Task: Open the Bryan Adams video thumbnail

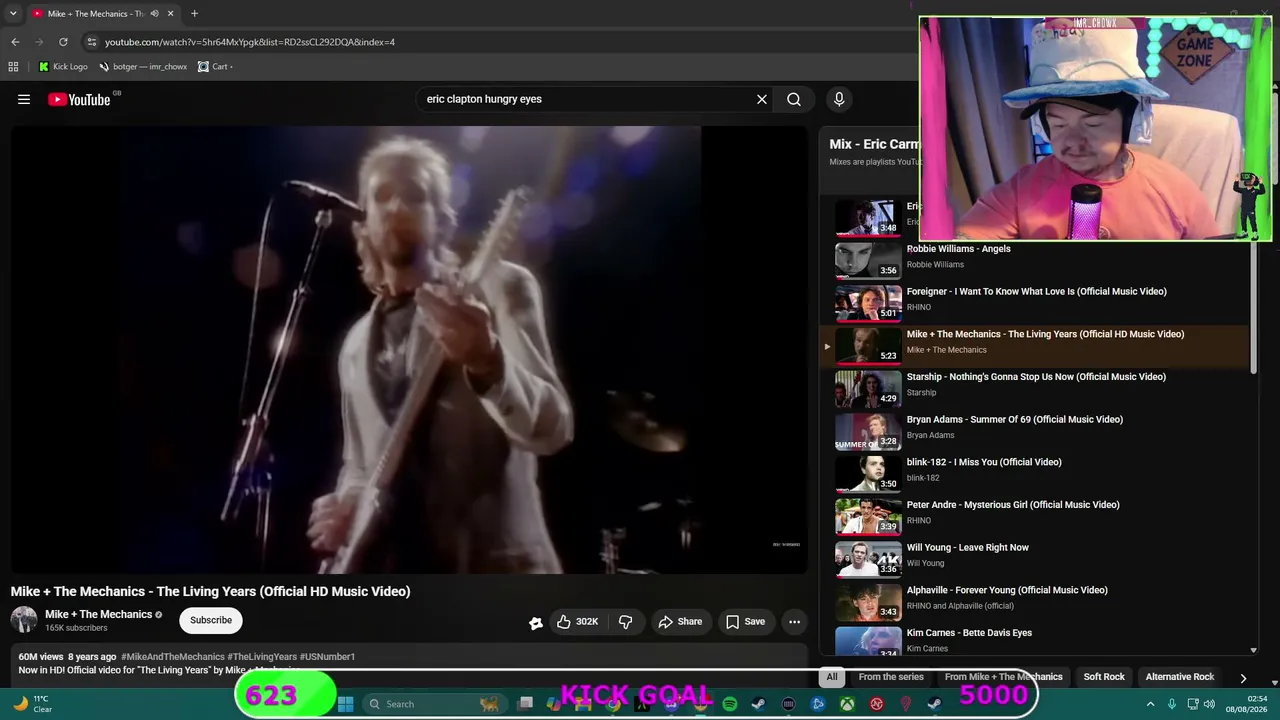Action: tap(868, 431)
